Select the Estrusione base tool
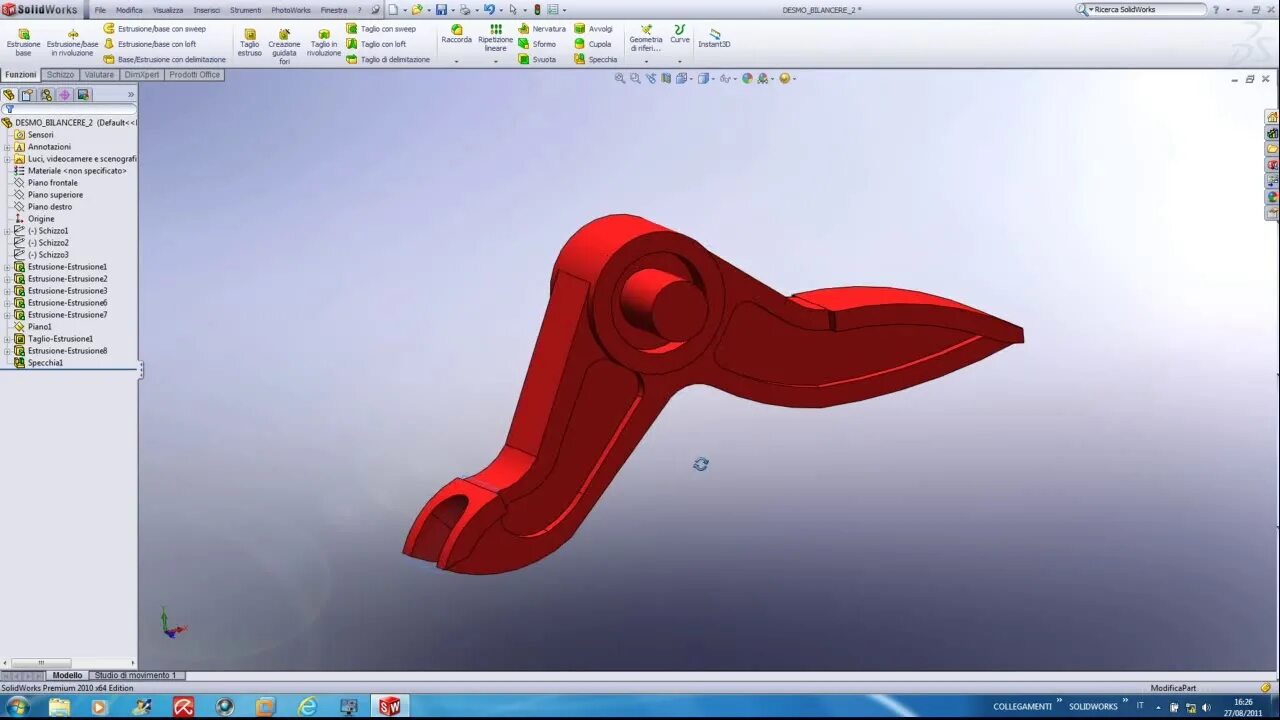1280x720 pixels. click(x=24, y=42)
